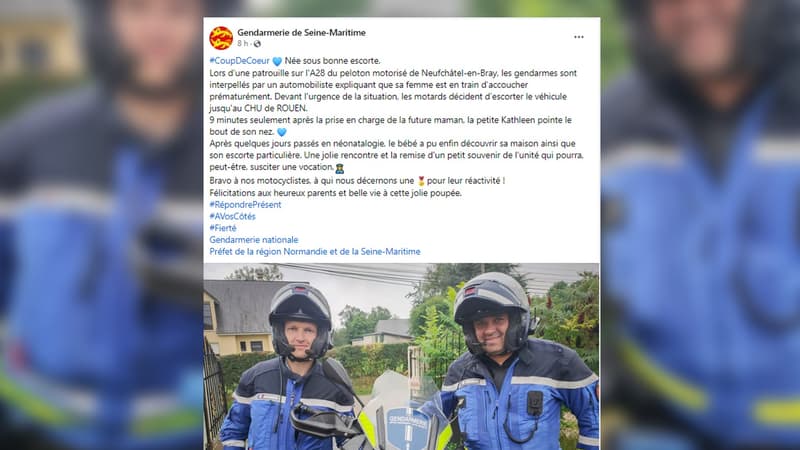The height and width of the screenshot is (450, 800).
Task: Click the blue heart emoji after CoupDeCoeur
Action: tap(277, 61)
